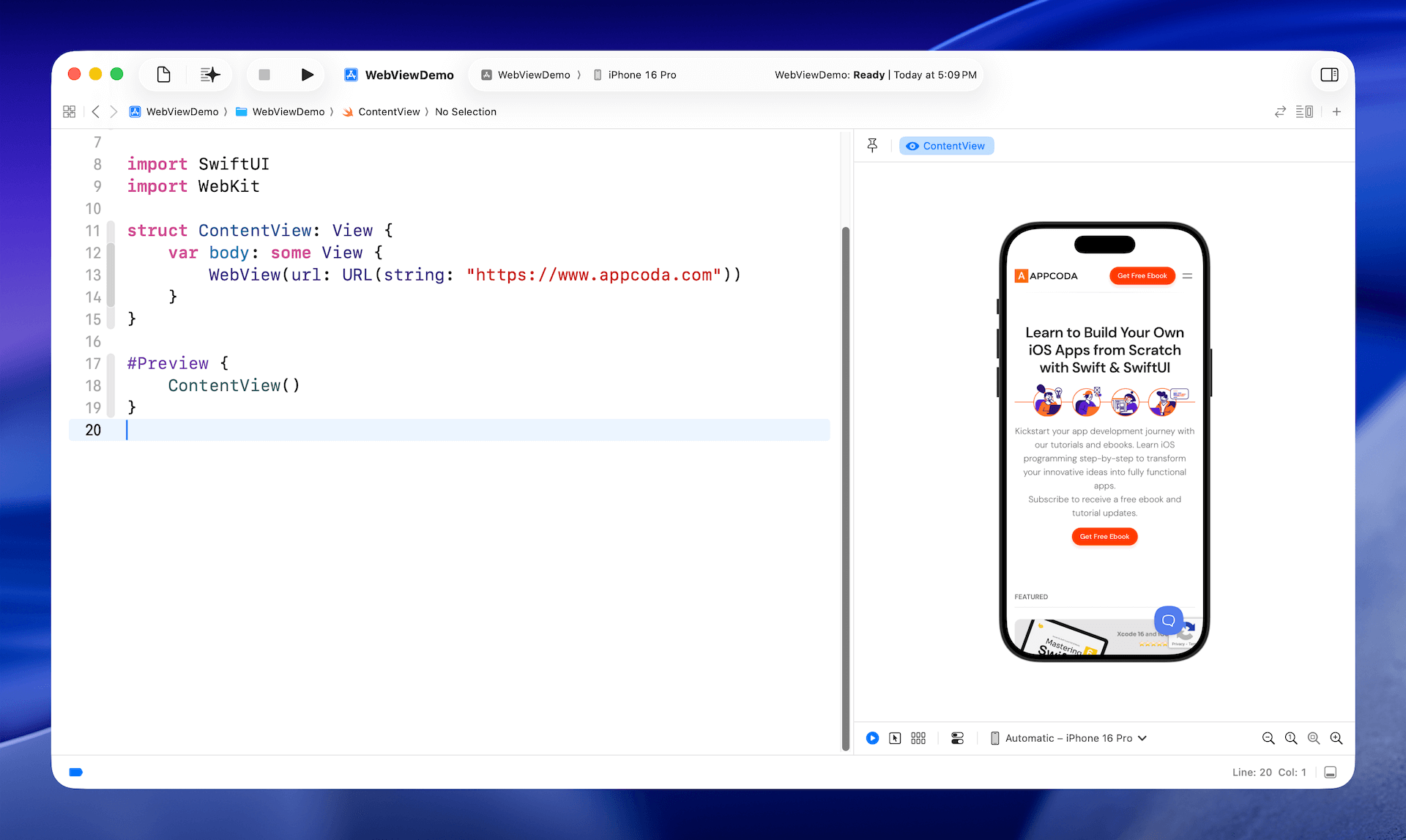
Task: Toggle breakpoints with the bottom-left blue pill
Action: (75, 772)
